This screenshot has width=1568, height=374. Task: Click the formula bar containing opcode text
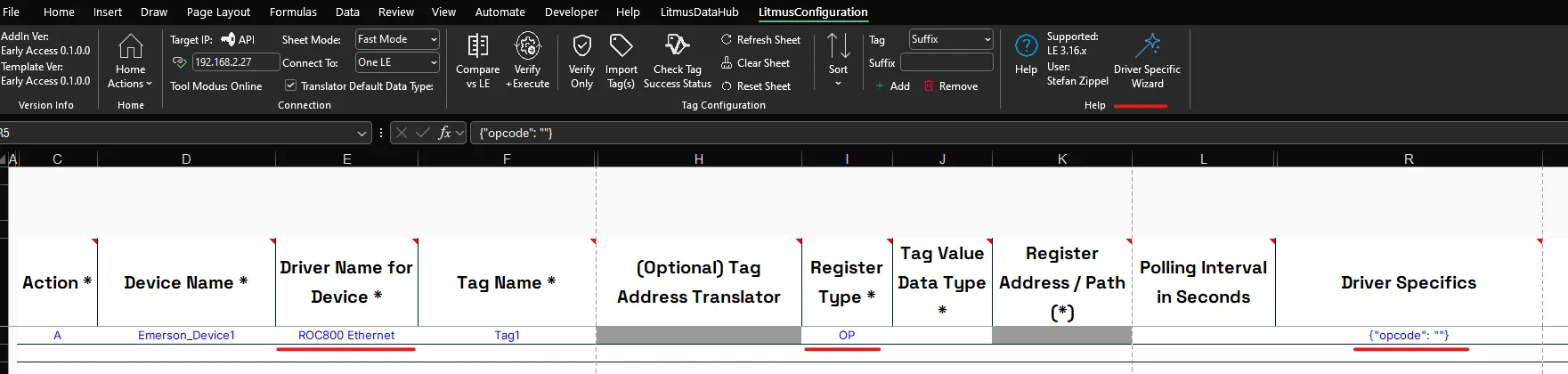(x=1019, y=133)
